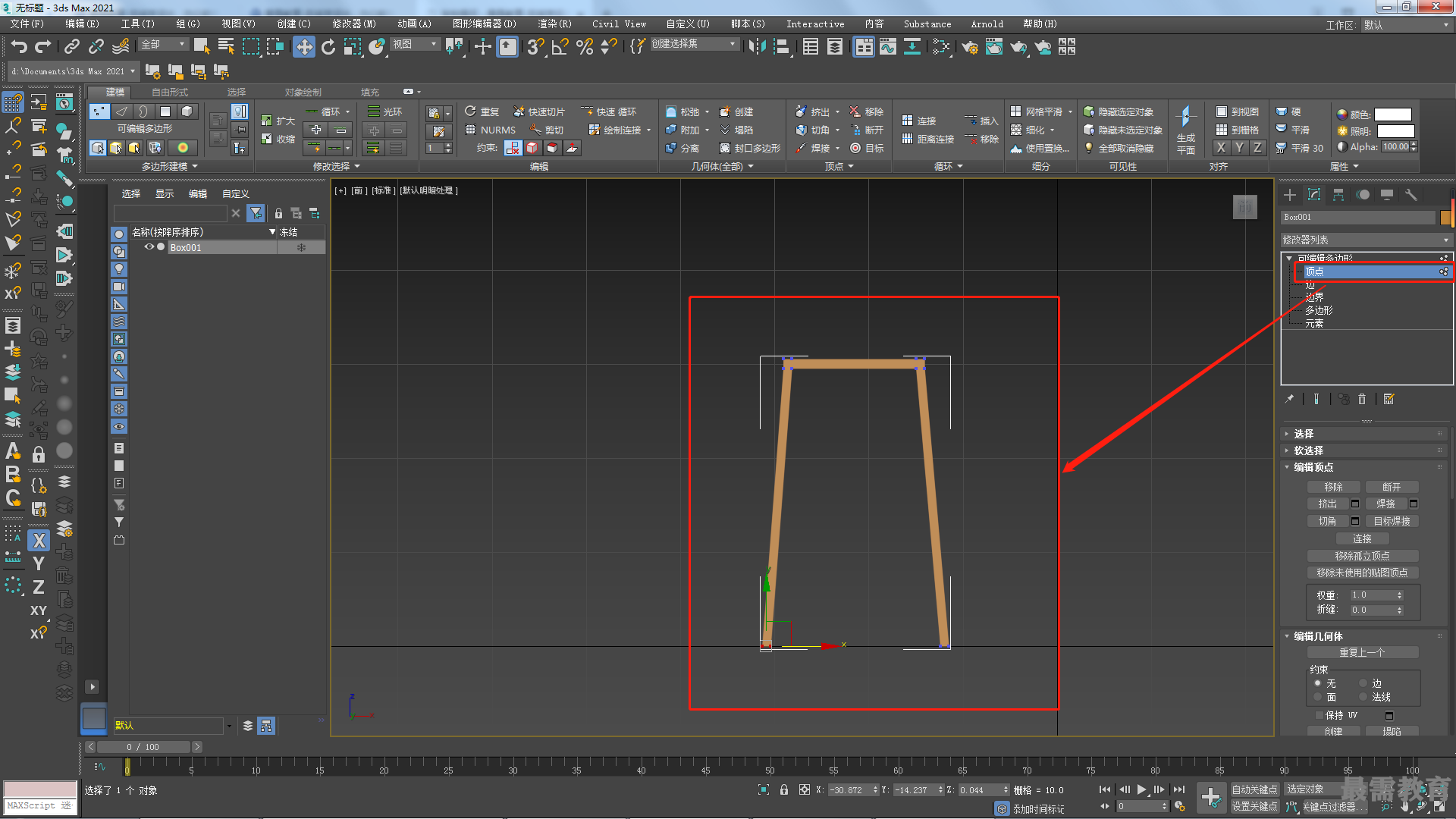The height and width of the screenshot is (819, 1456).
Task: Toggle the Percent Snap icon
Action: tap(585, 47)
